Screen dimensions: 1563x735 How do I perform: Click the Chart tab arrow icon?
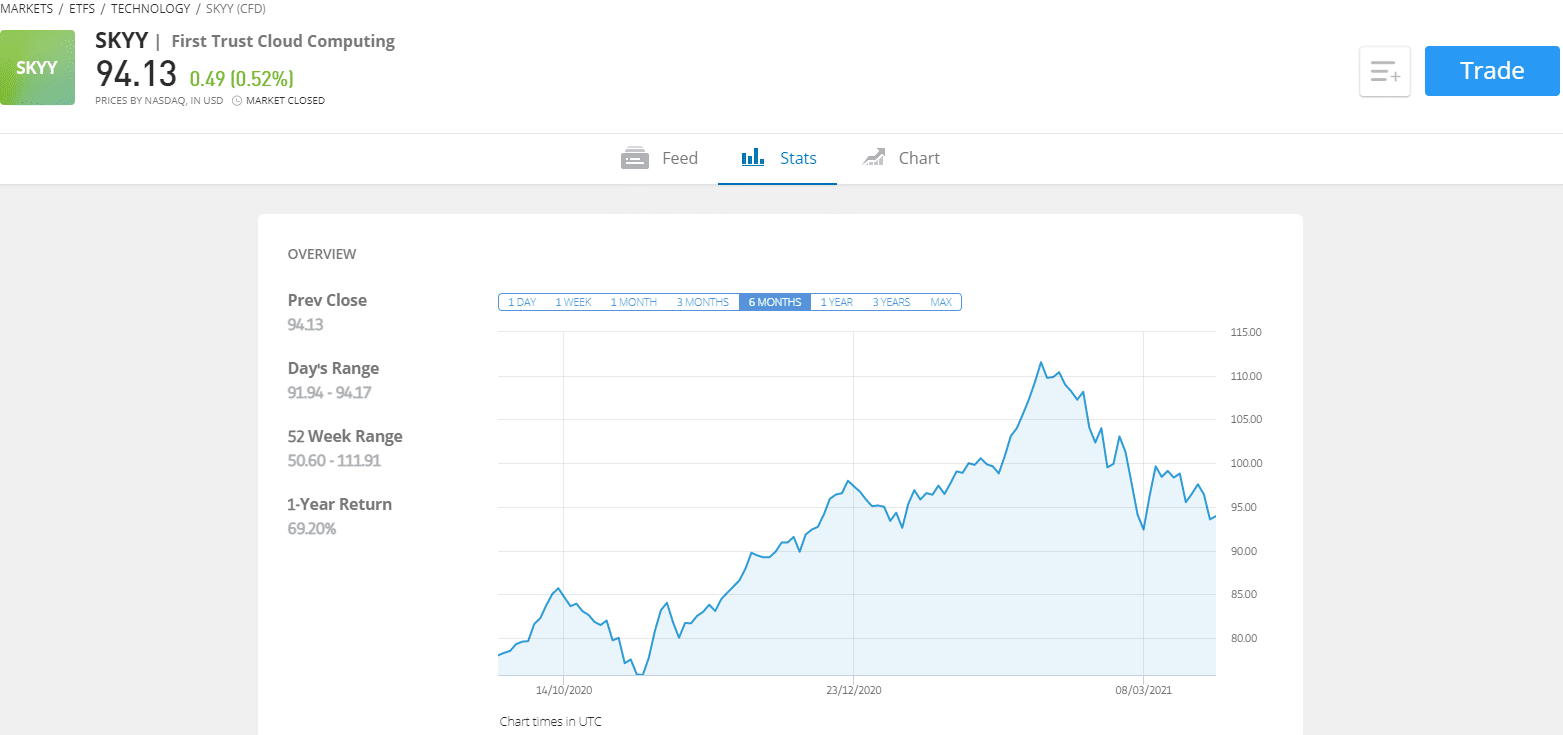tap(874, 157)
